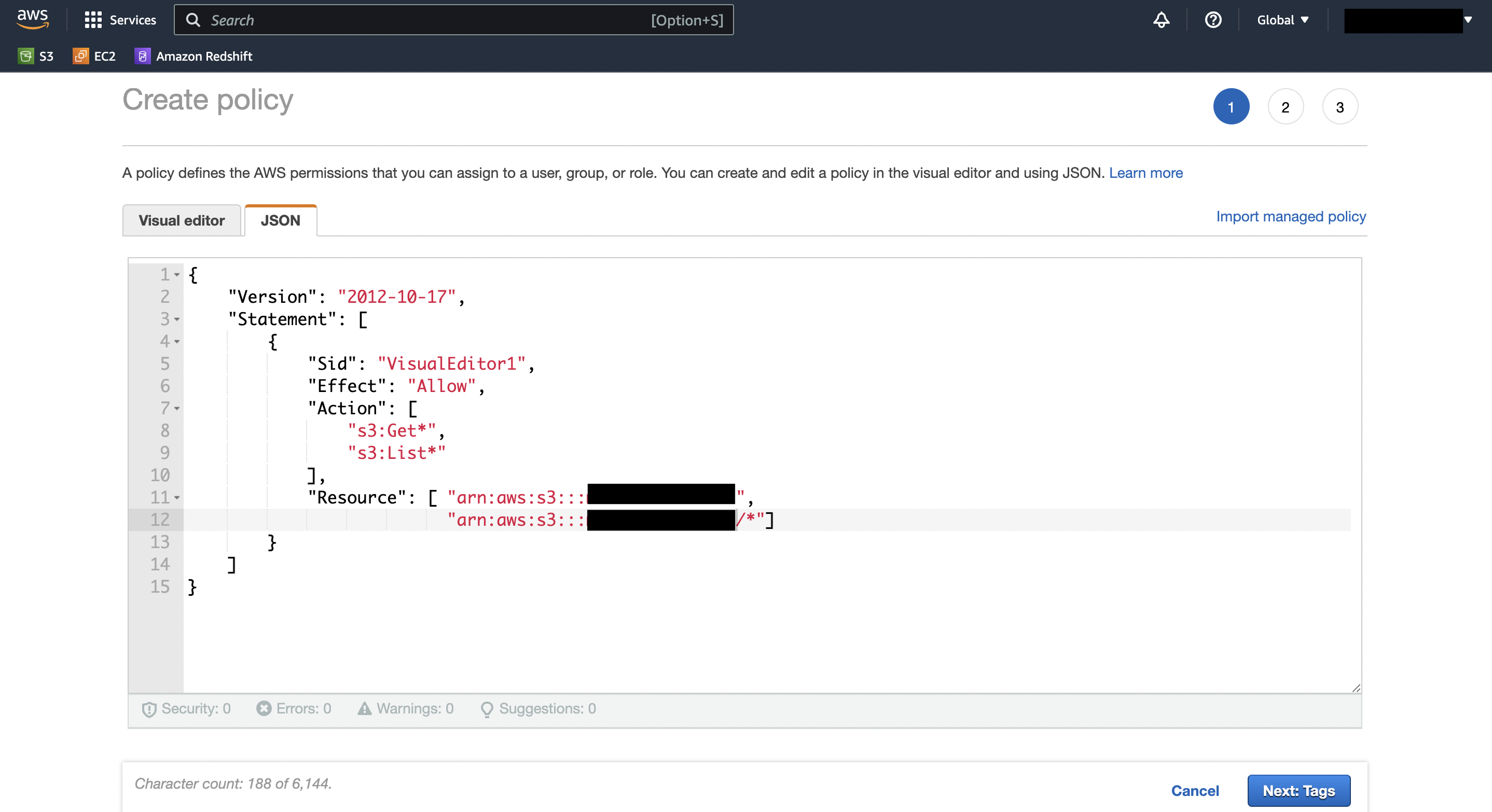
Task: Open EC2 from the favorites bar
Action: click(94, 56)
